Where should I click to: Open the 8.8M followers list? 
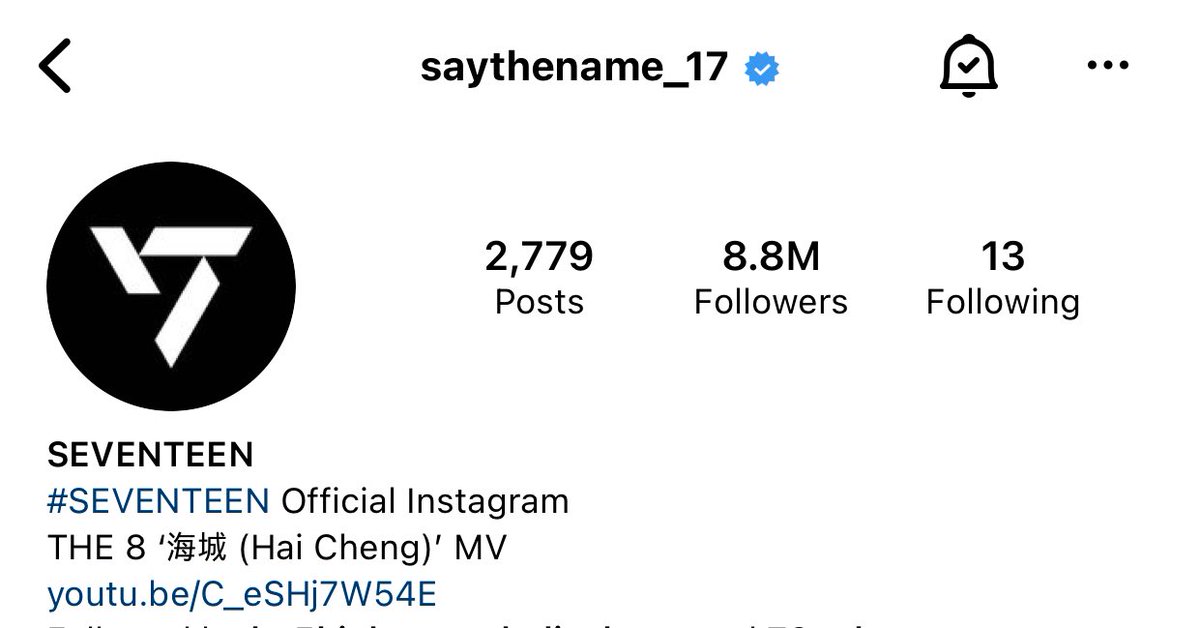771,257
